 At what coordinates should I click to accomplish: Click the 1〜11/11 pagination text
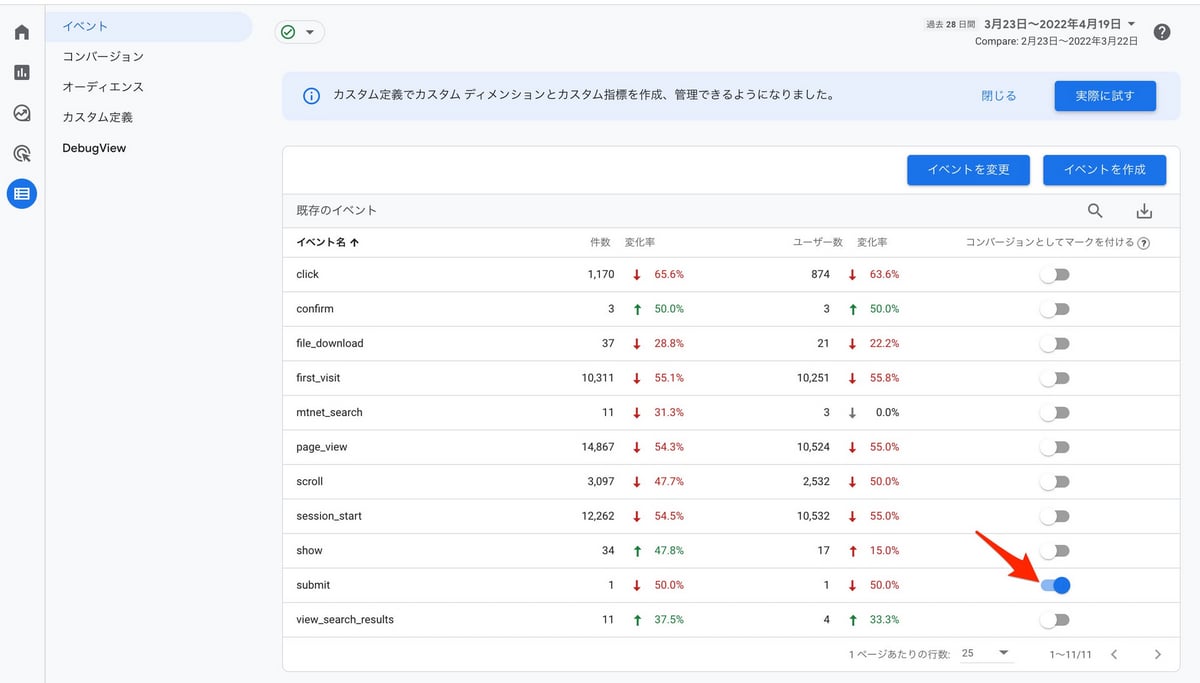tap(1070, 654)
